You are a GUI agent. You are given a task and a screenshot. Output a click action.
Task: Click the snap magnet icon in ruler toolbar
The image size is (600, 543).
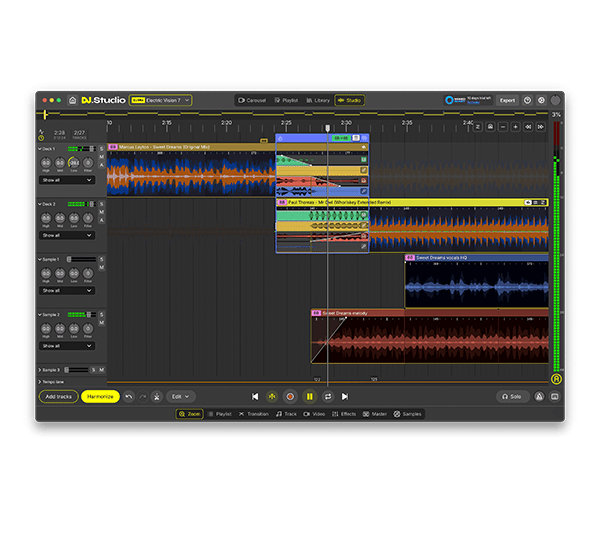[x=490, y=127]
